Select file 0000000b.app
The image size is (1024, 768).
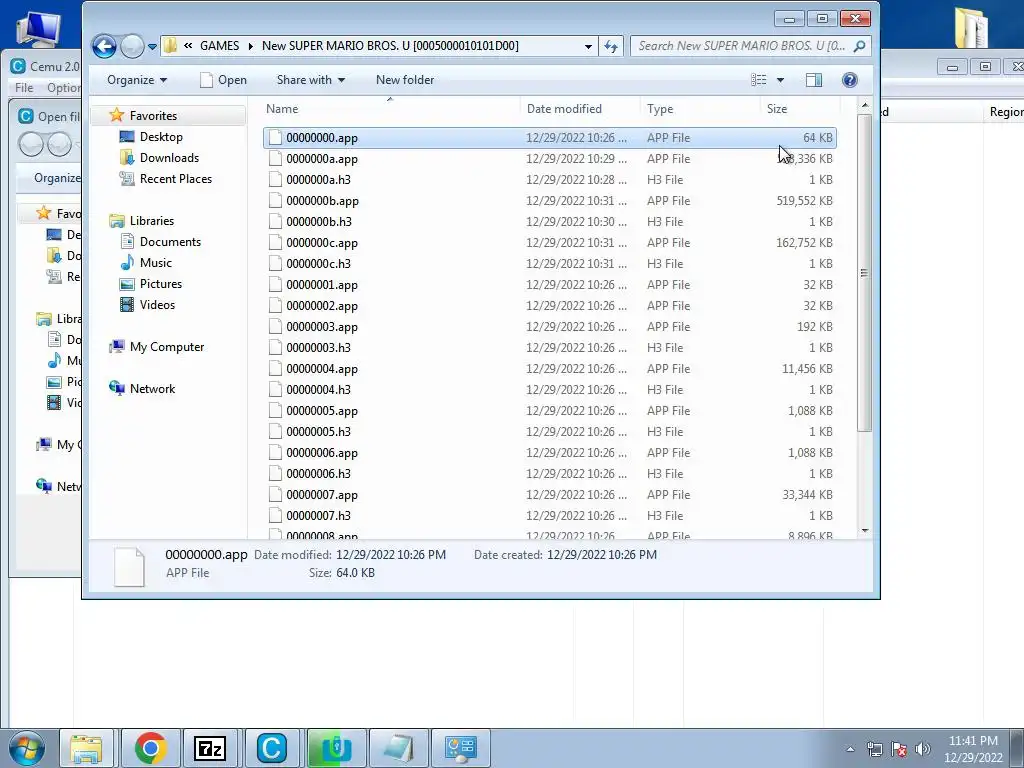coord(550,200)
